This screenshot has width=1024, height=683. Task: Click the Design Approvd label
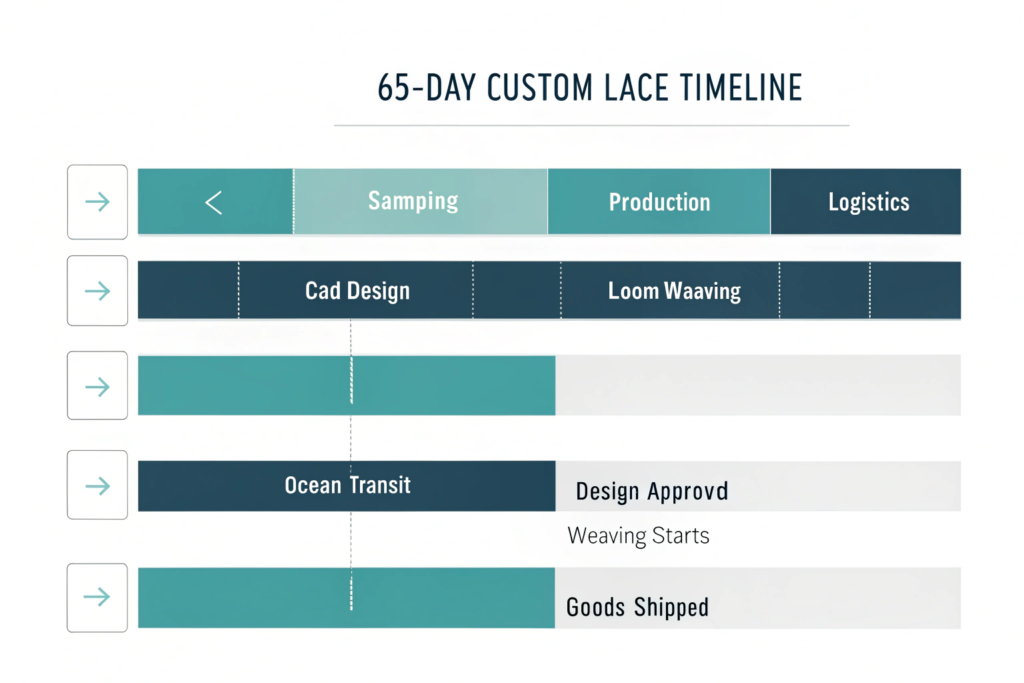click(651, 491)
